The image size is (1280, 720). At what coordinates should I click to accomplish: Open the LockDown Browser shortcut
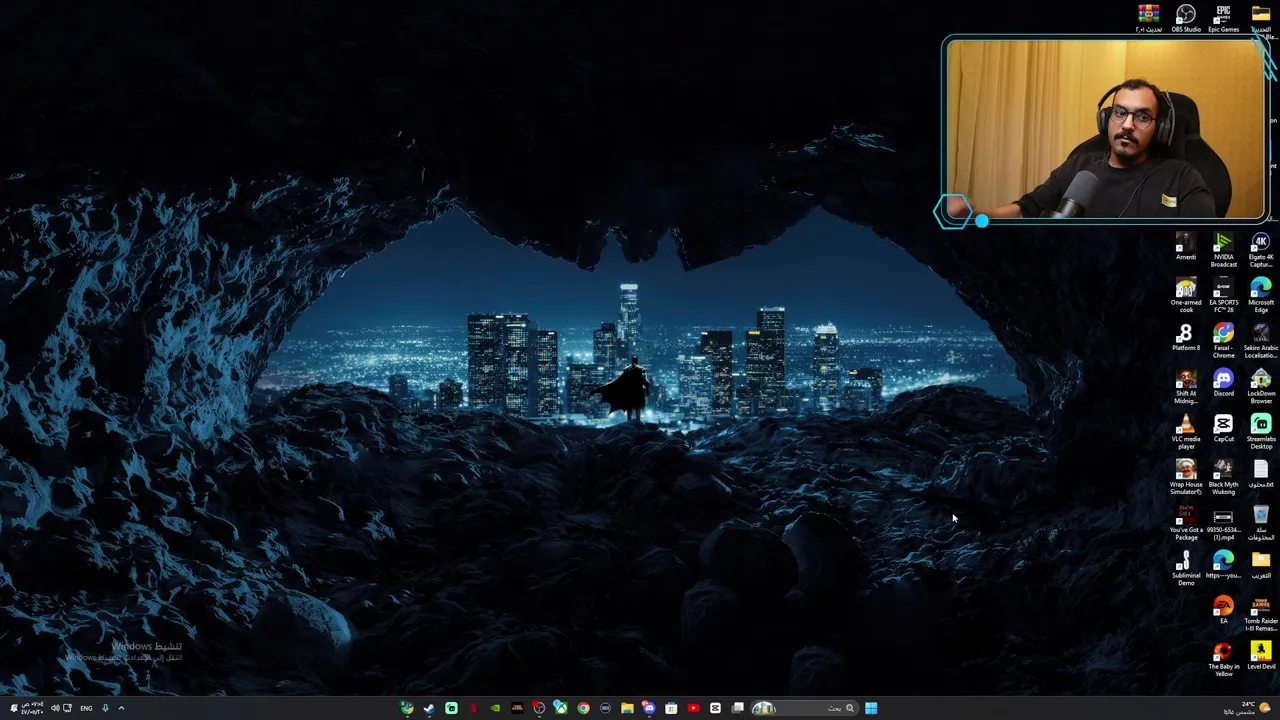(x=1260, y=387)
